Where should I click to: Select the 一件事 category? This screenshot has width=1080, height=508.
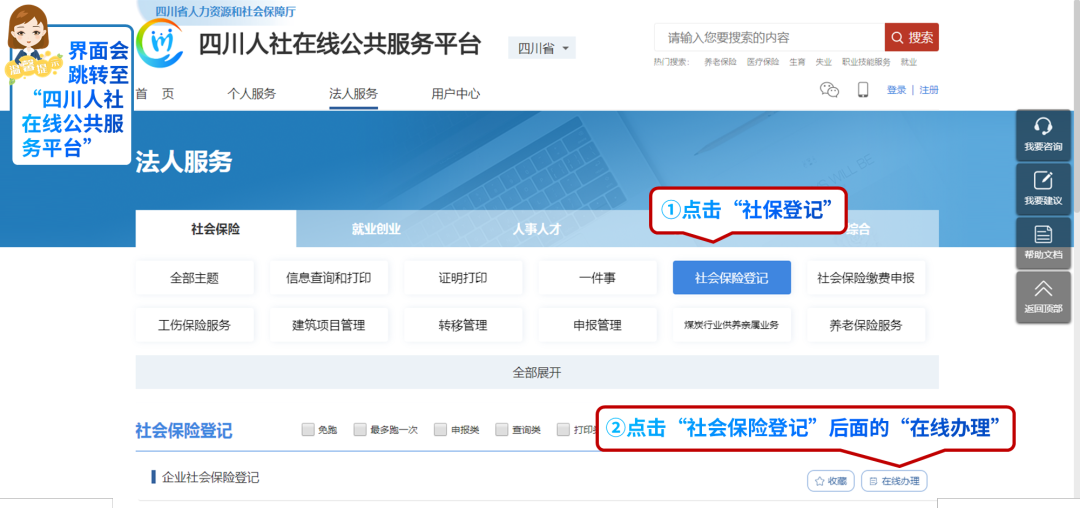[597, 278]
